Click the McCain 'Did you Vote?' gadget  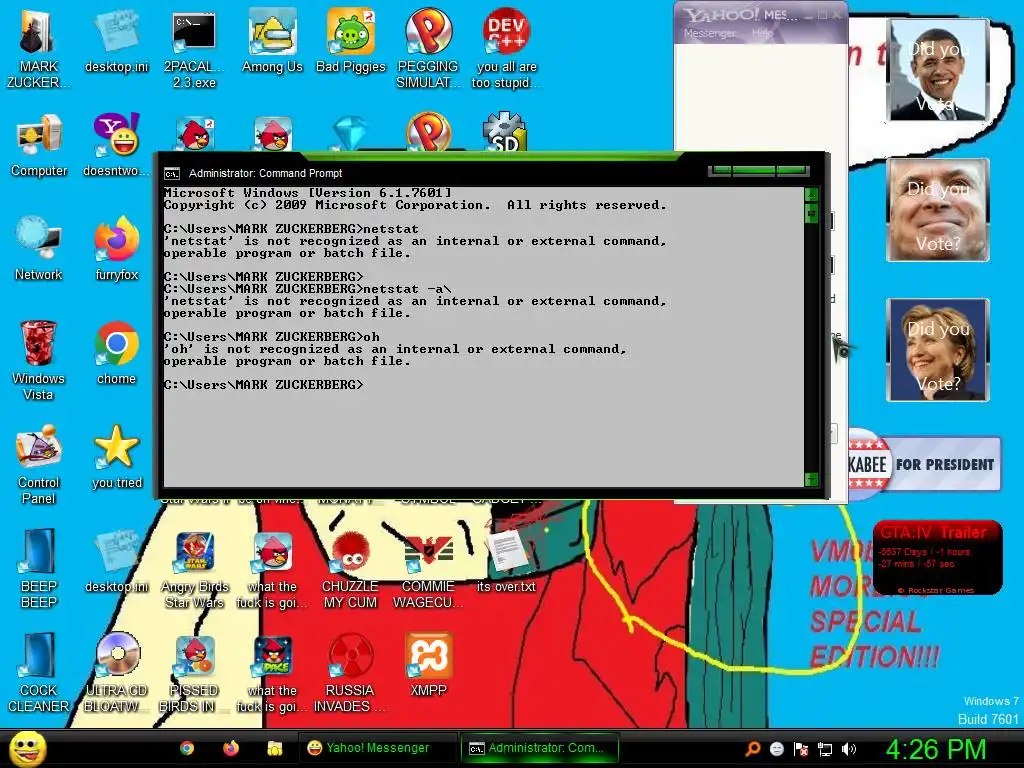[x=938, y=210]
